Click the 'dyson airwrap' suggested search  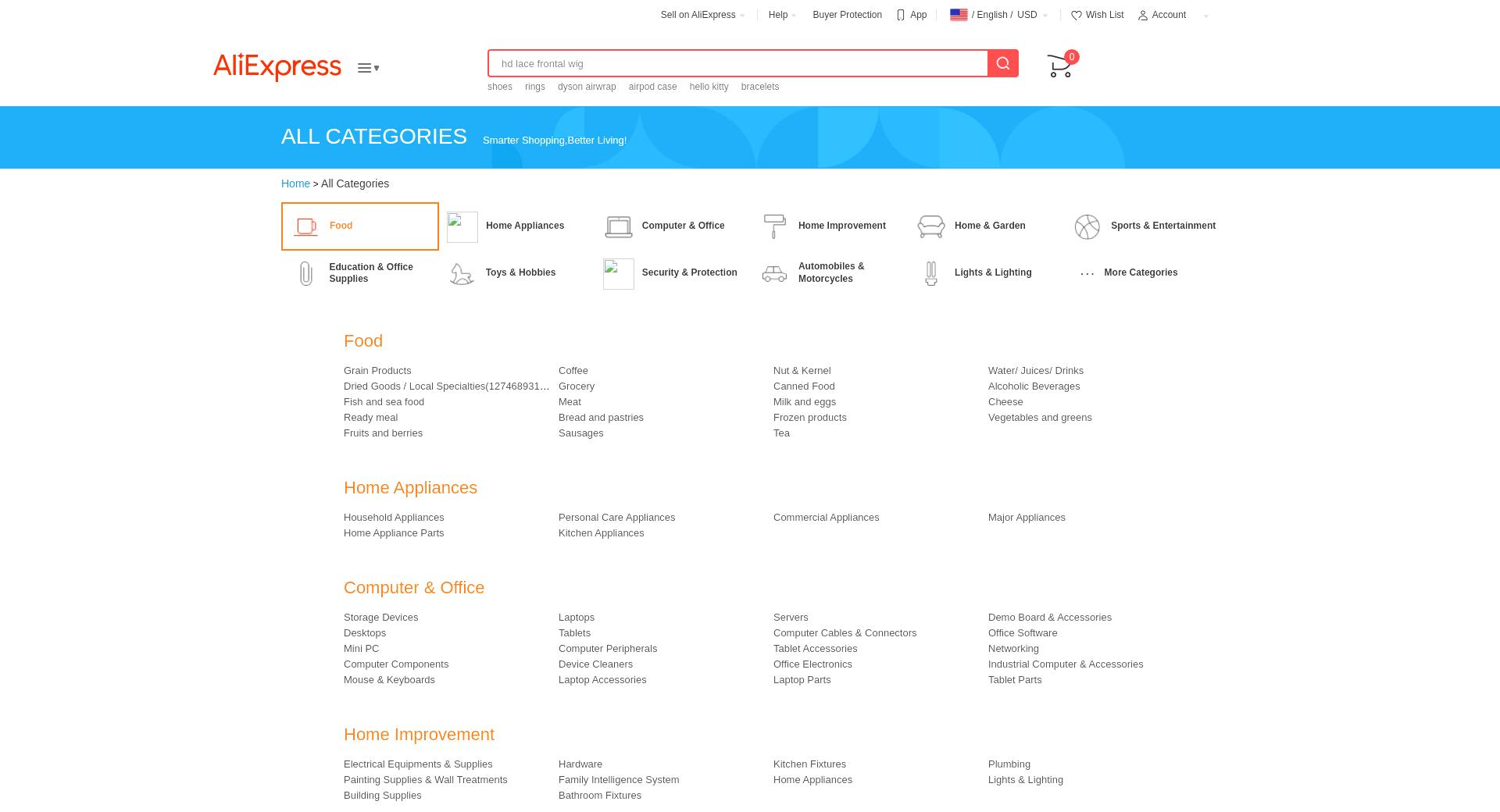coord(587,87)
